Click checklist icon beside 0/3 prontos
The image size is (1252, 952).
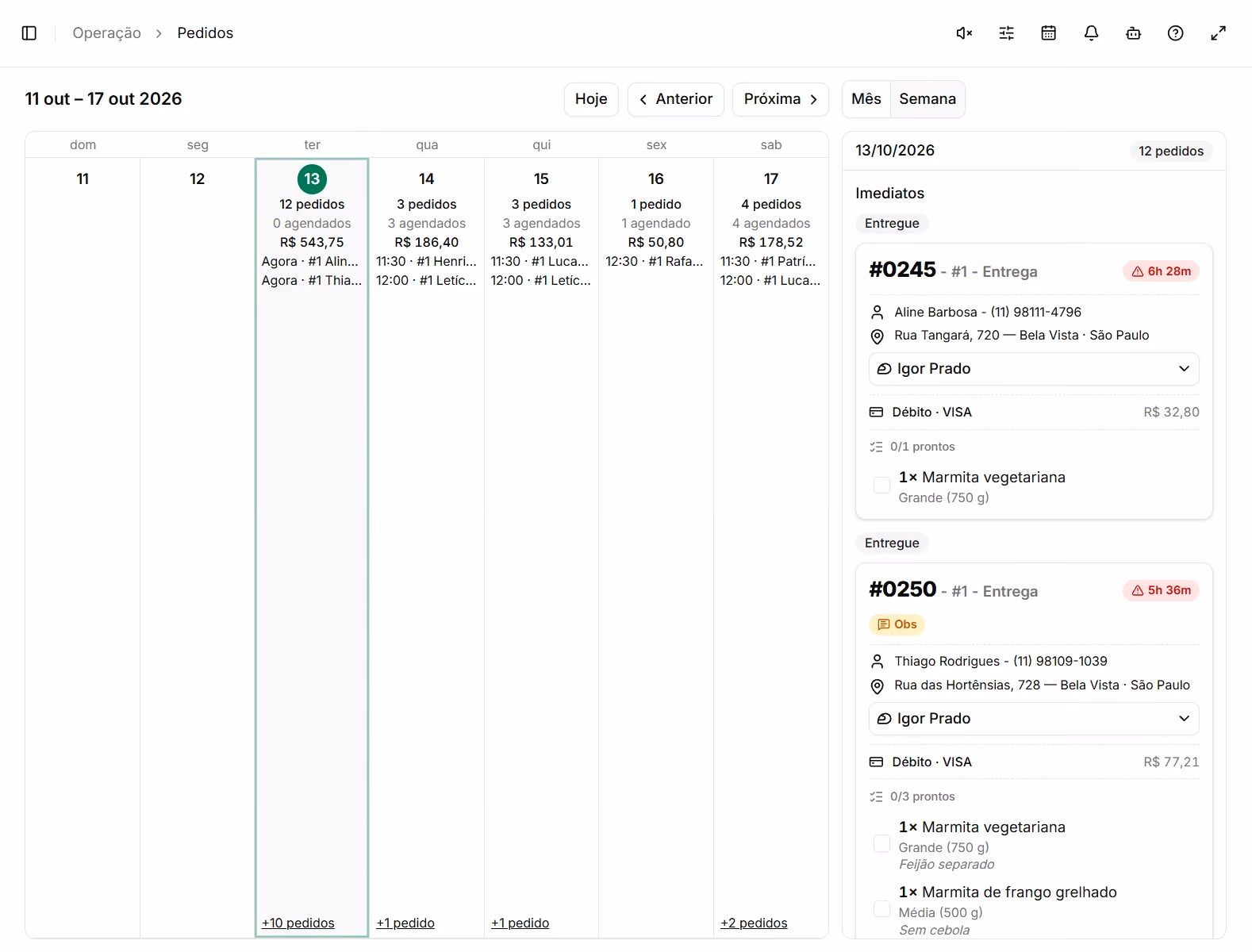(x=876, y=797)
